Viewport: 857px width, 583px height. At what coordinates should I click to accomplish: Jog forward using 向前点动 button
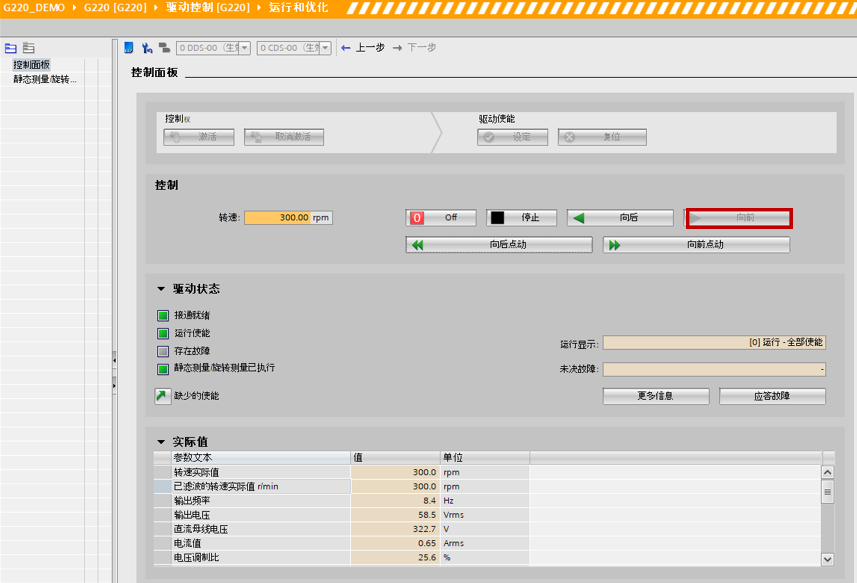tap(696, 244)
